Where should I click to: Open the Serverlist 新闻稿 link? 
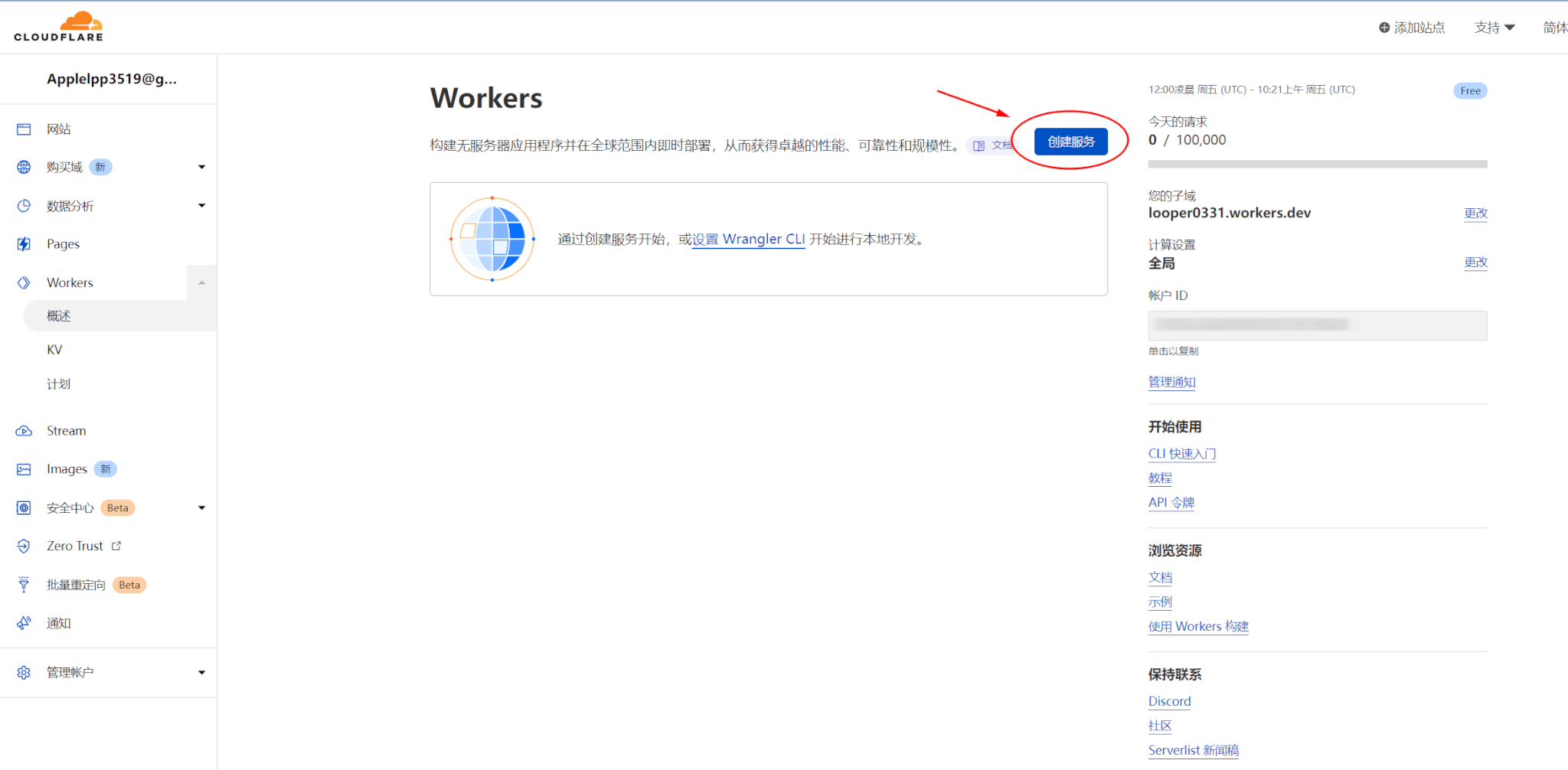1193,750
